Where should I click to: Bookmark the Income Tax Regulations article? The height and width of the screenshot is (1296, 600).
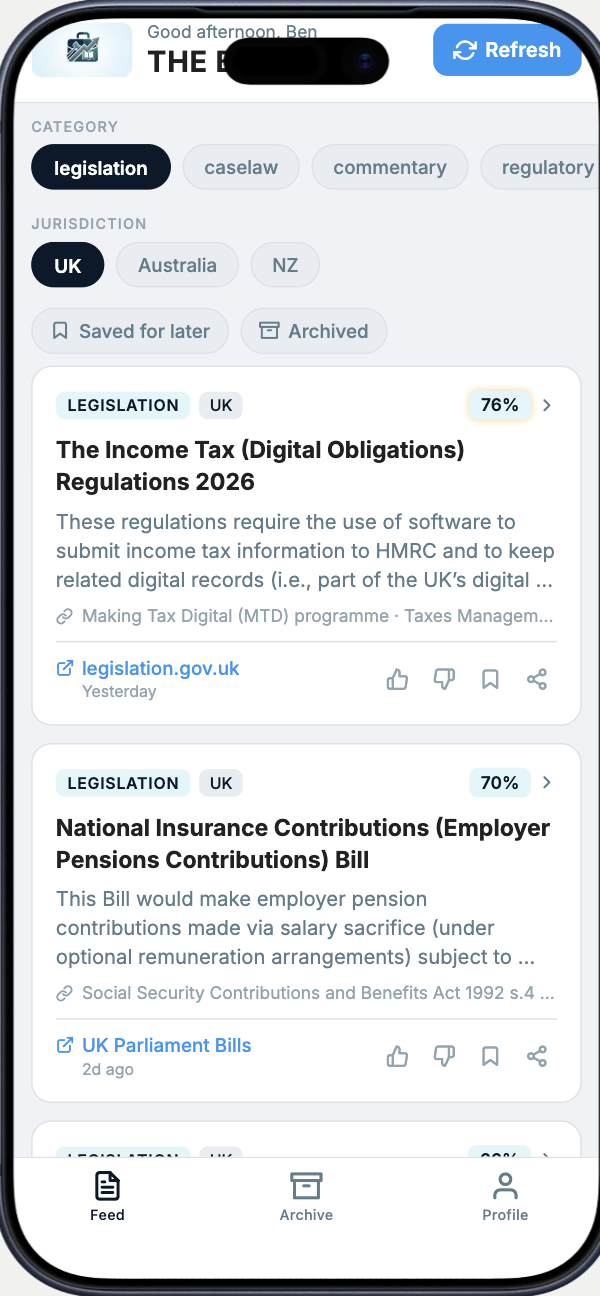490,680
